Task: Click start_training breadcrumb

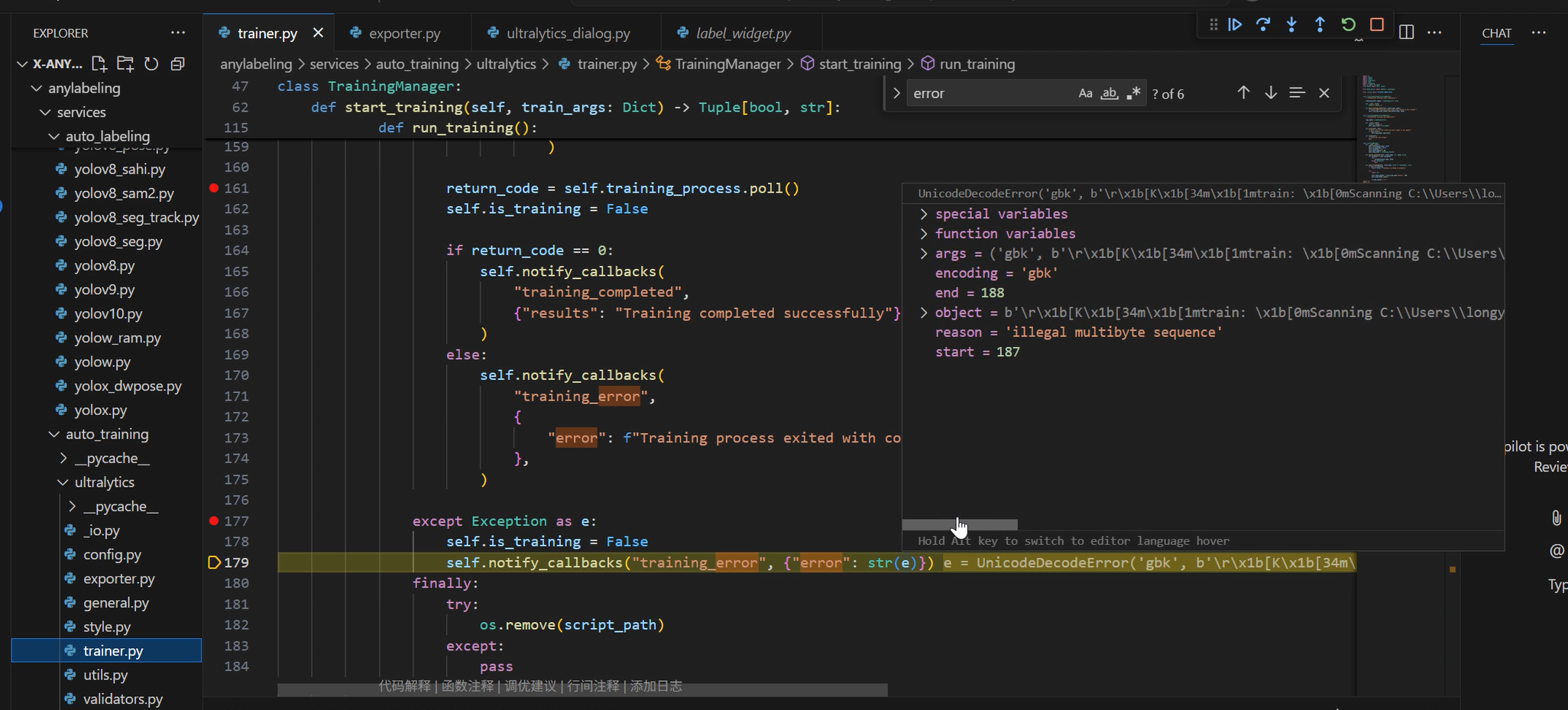Action: [x=860, y=64]
